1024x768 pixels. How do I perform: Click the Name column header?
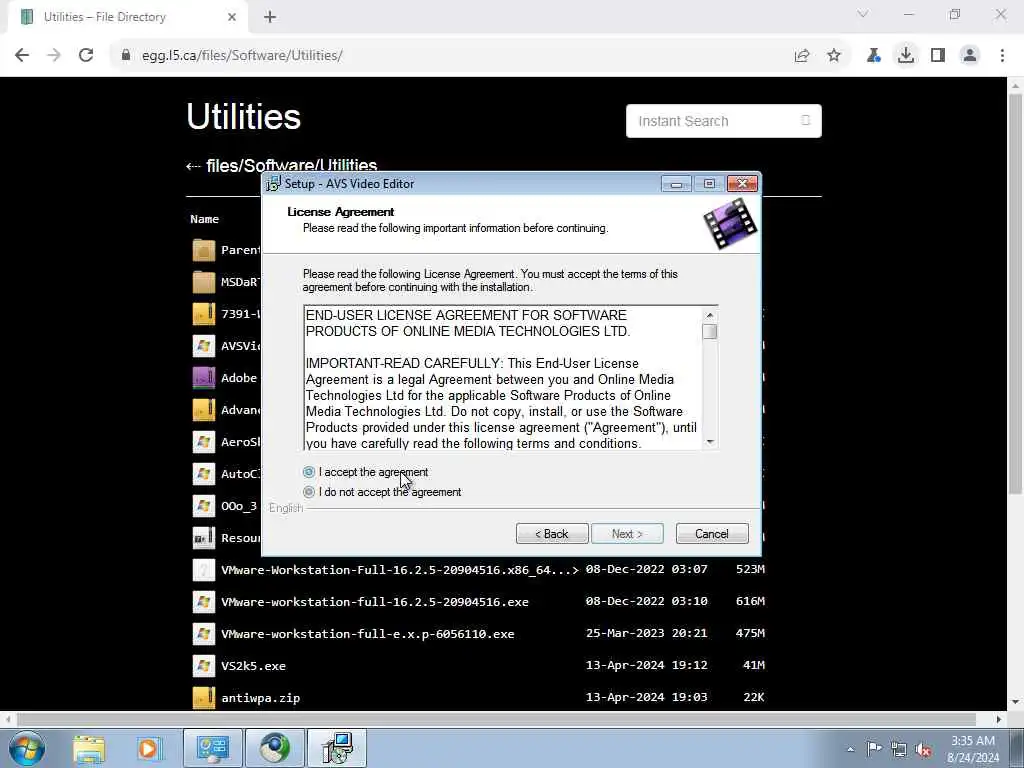pyautogui.click(x=204, y=219)
